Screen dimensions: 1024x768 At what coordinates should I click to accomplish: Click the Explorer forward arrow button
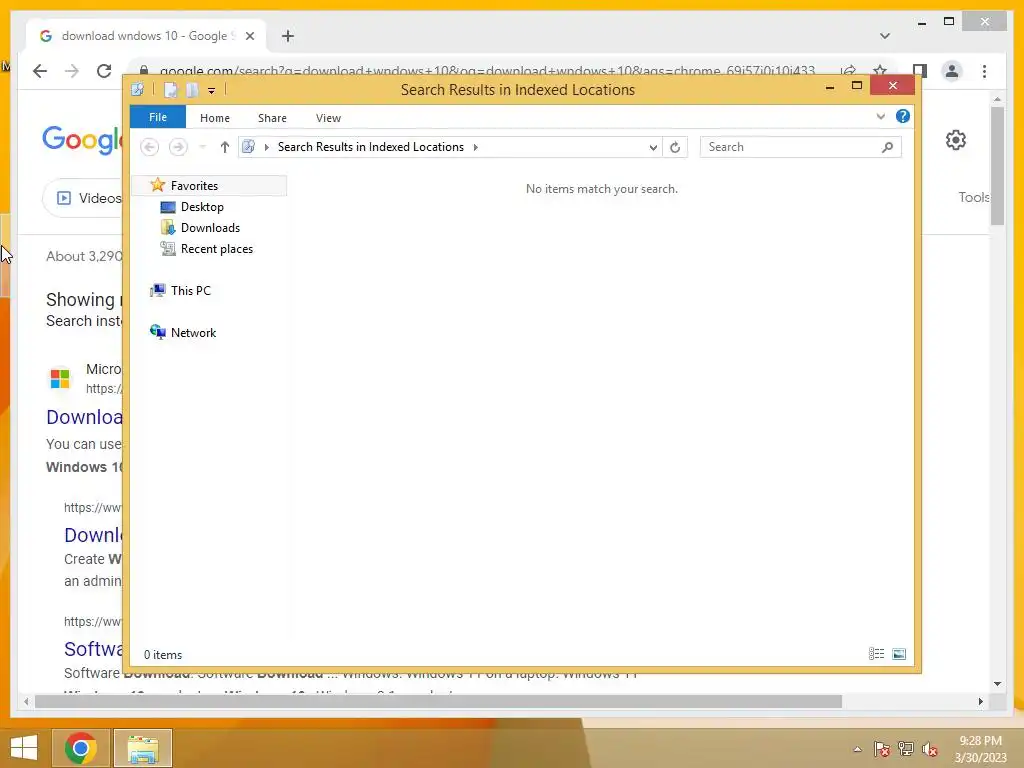(178, 147)
